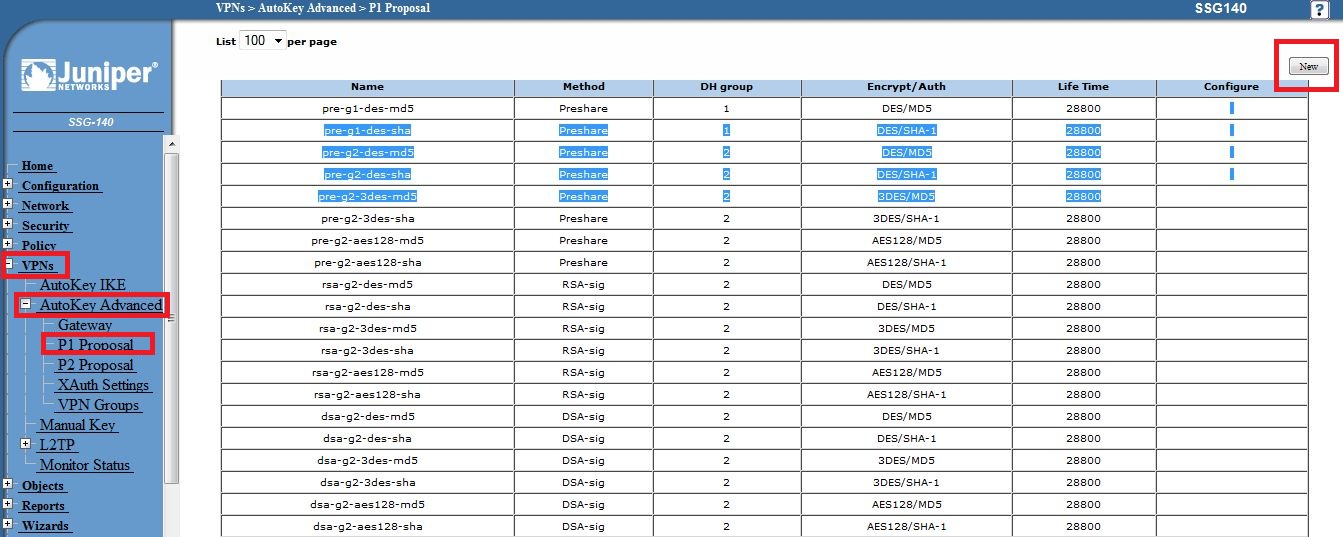This screenshot has width=1343, height=537.
Task: Expand the Configuration plus icon
Action: pyautogui.click(x=8, y=185)
